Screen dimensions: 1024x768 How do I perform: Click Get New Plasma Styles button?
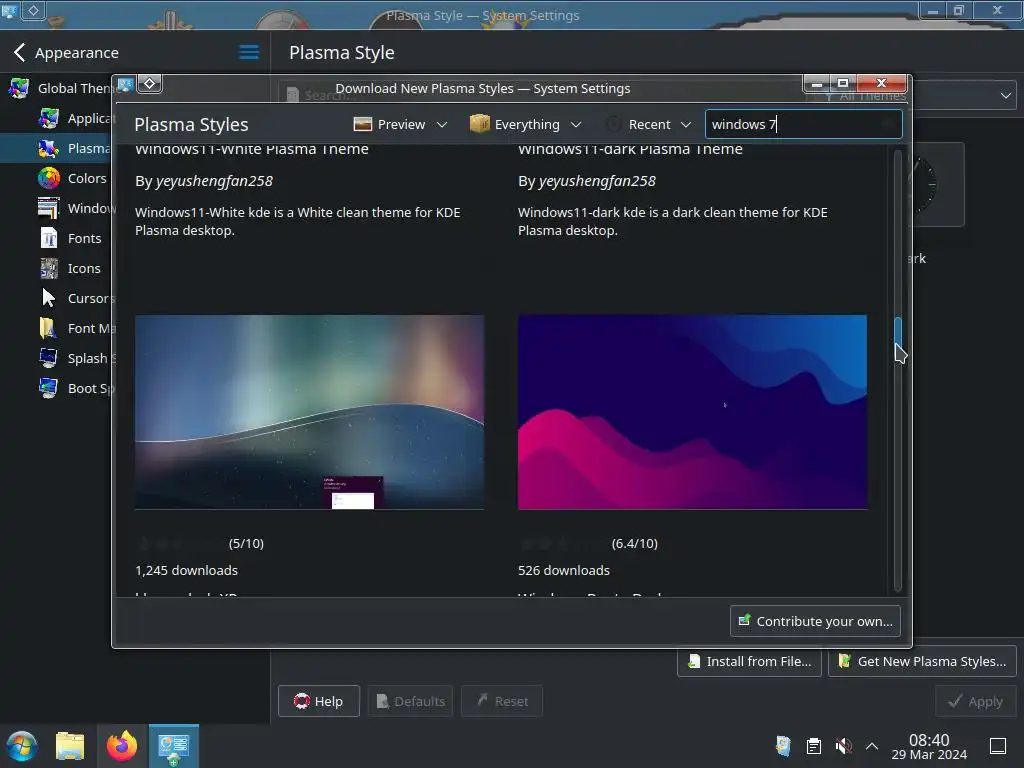[x=922, y=662]
